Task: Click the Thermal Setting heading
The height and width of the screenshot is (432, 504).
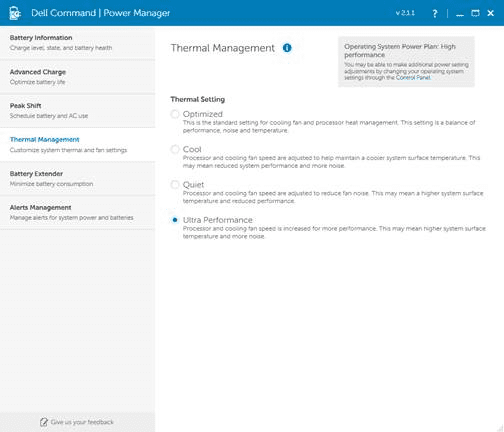Action: point(198,99)
